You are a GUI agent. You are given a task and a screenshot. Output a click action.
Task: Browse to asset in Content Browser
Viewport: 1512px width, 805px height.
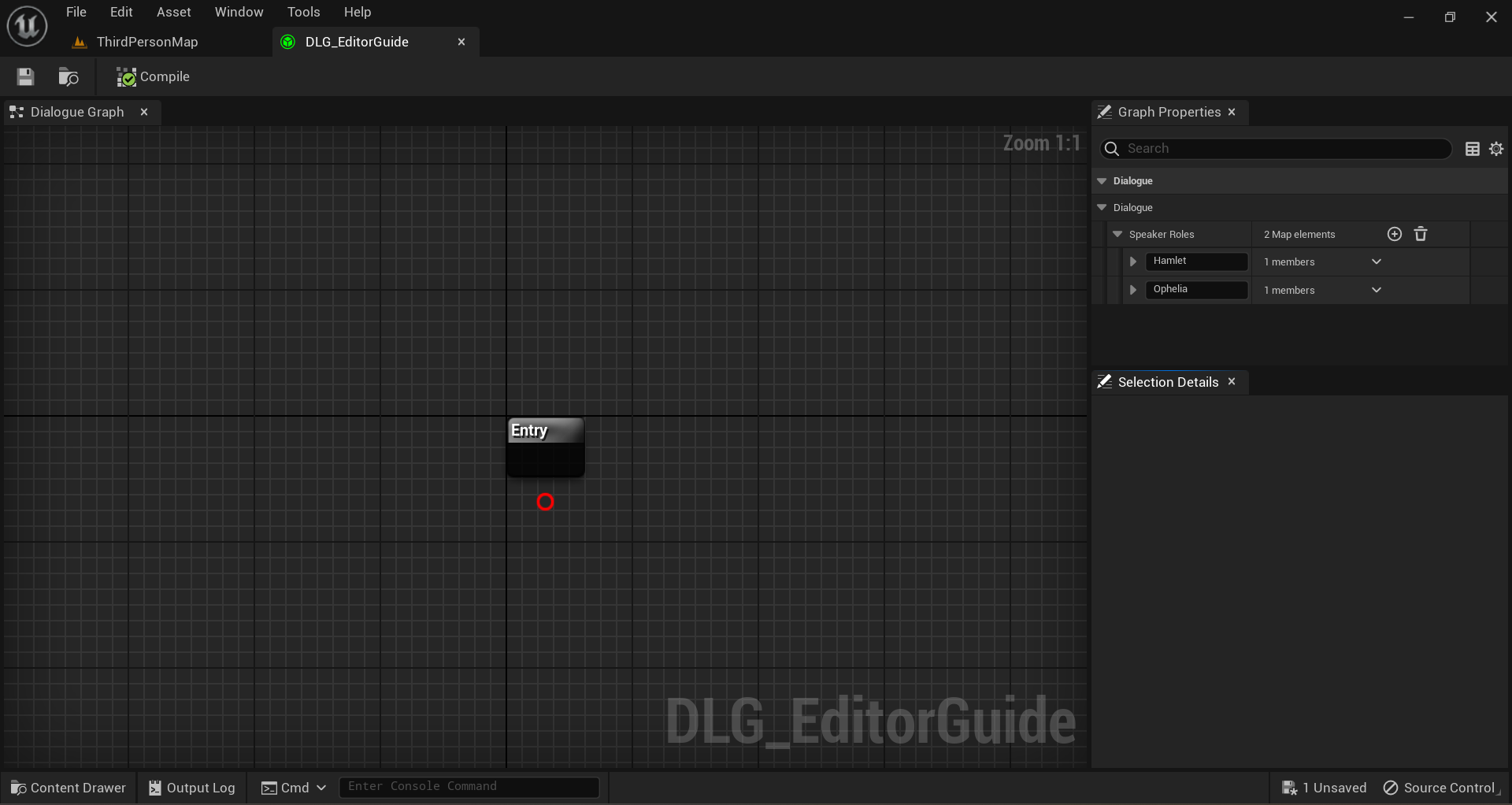(69, 76)
